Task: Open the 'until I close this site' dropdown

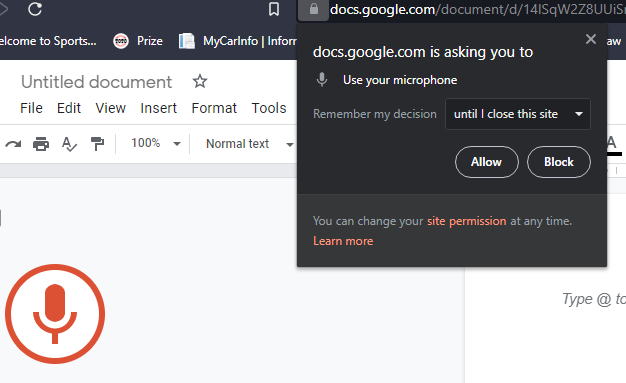Action: click(x=518, y=114)
